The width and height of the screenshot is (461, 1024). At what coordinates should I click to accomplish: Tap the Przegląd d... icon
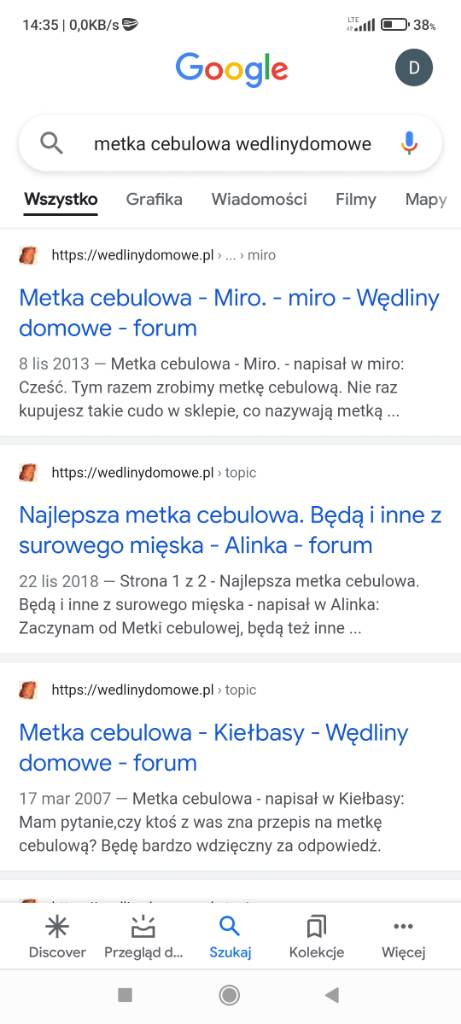point(143,926)
